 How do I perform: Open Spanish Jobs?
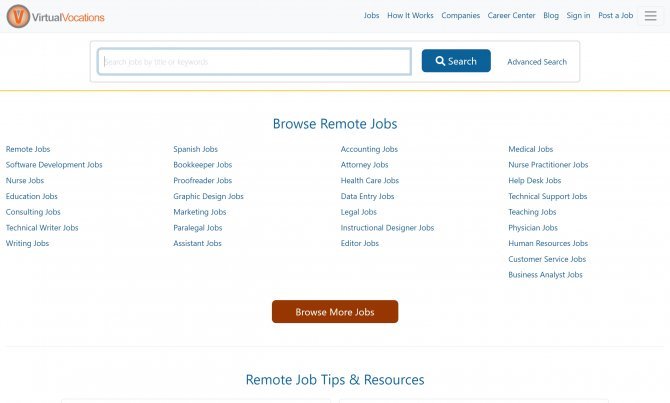[195, 149]
